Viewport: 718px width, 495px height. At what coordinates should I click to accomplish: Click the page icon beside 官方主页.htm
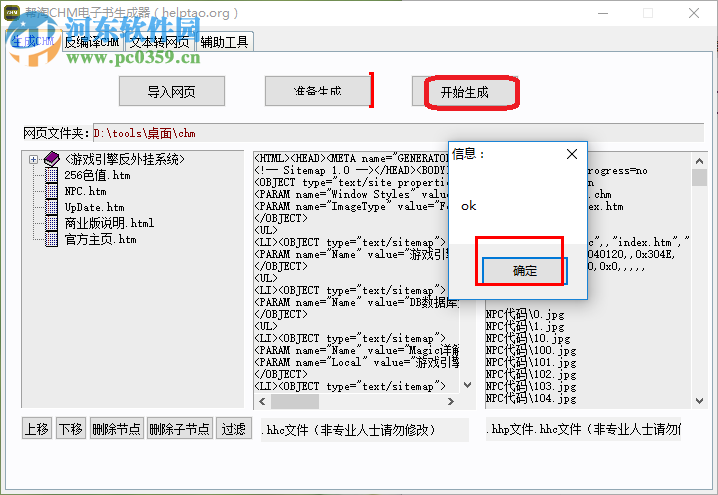[51, 239]
